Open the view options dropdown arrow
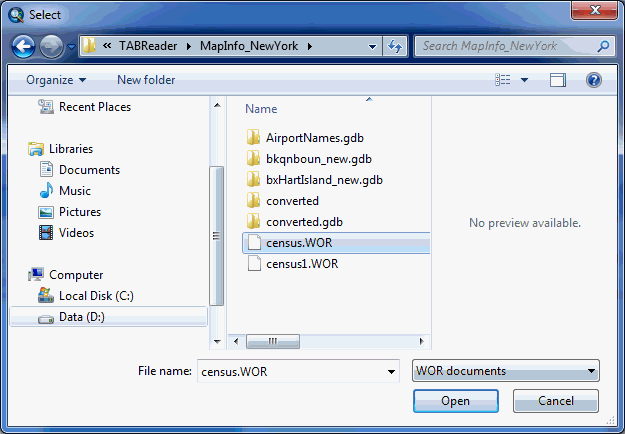Screen dimensions: 625x434 point(525,80)
